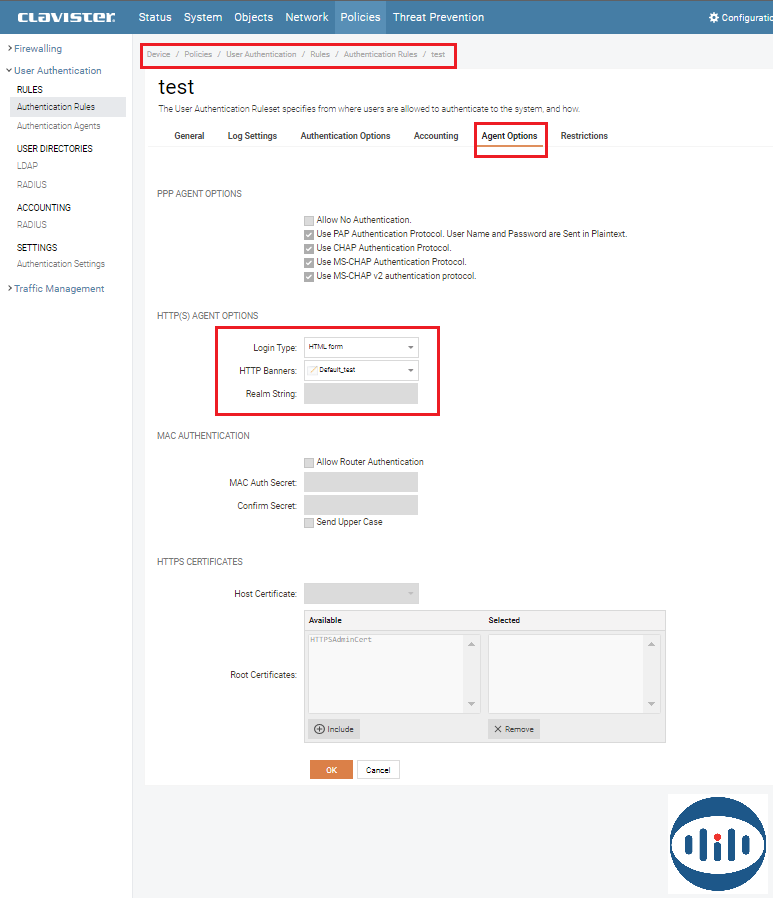This screenshot has width=773, height=898.
Task: Toggle the Send Upper Case checkbox
Action: [309, 522]
